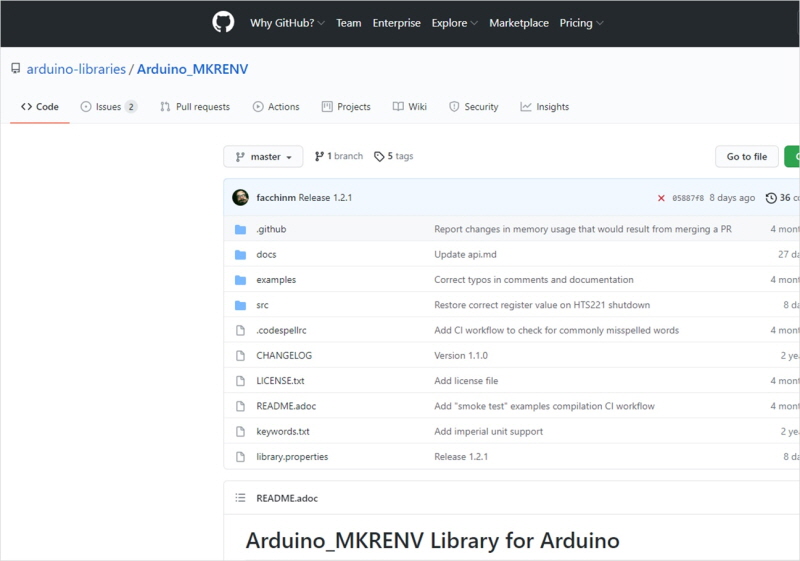
Task: Click the tag icon next to 5 tags
Action: 379,157
